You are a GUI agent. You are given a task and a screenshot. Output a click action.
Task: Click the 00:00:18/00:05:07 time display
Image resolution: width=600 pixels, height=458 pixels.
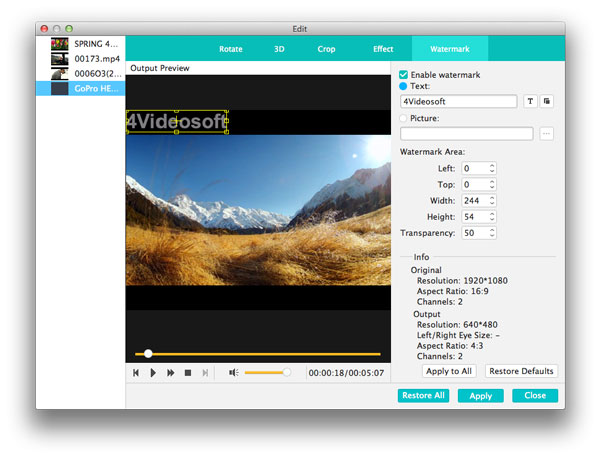346,373
